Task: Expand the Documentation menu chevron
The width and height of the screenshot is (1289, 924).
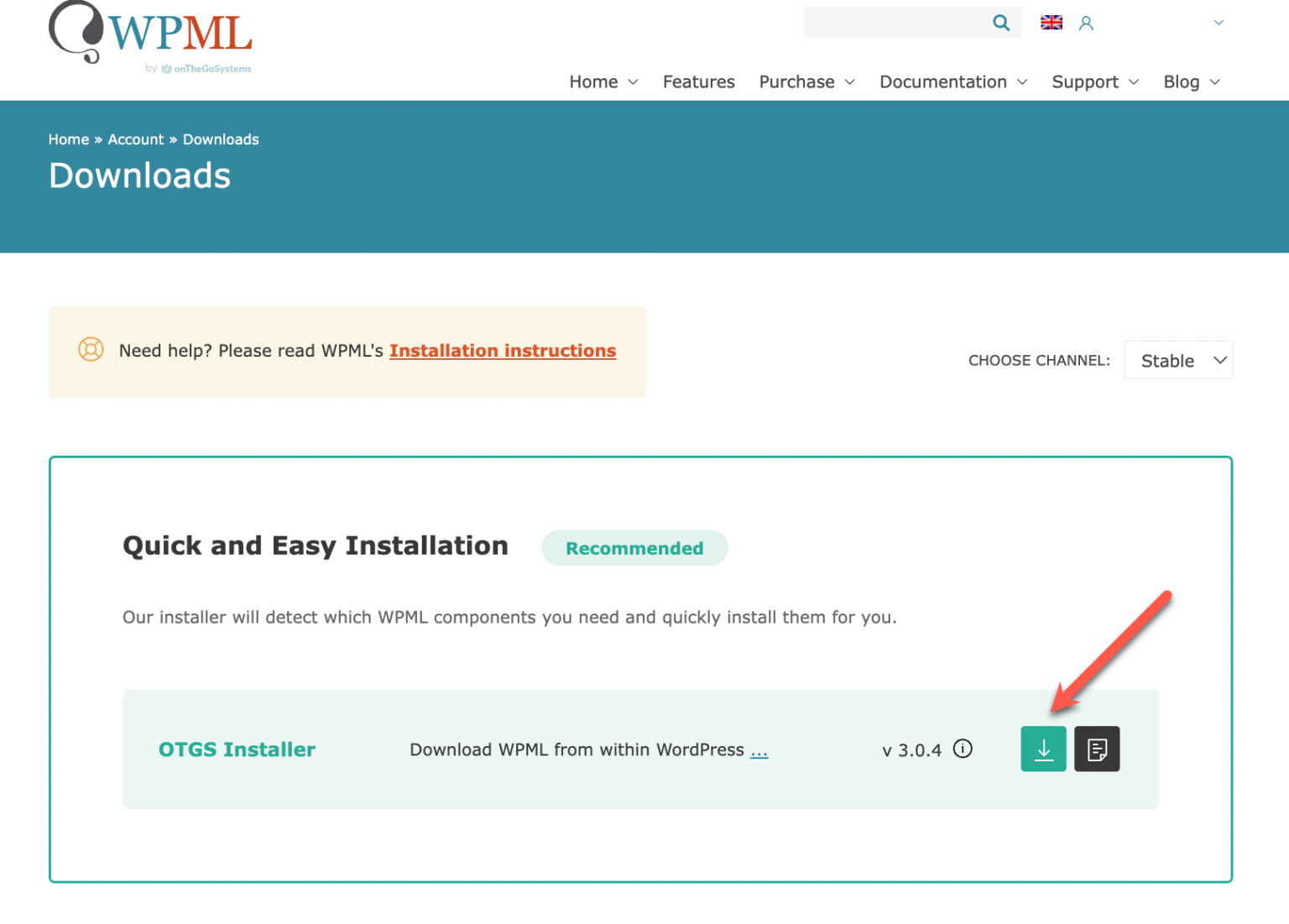Action: (1022, 82)
